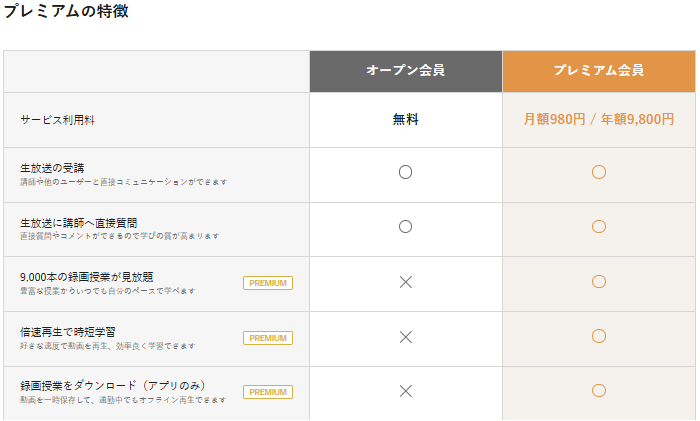The width and height of the screenshot is (700, 421).
Task: Click the premium circle for 生放送に講師へ直接質問
Action: [x=598, y=227]
